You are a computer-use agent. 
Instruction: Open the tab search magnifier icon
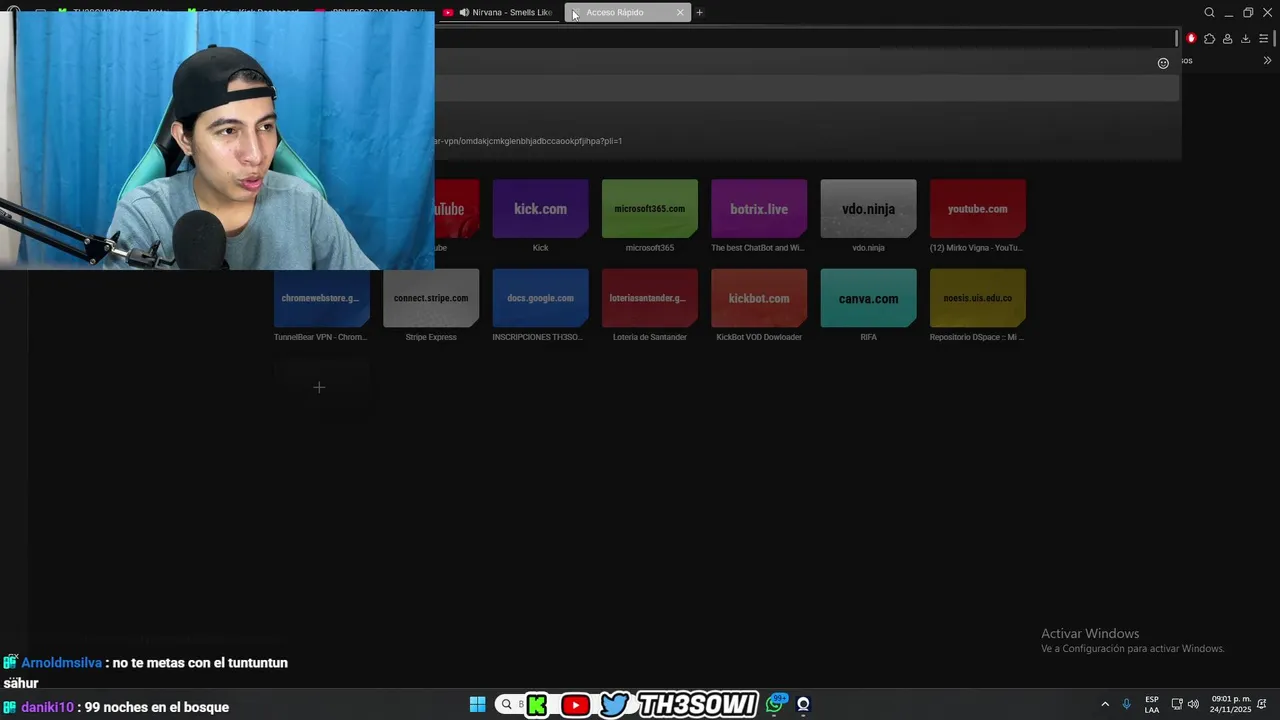(1209, 12)
